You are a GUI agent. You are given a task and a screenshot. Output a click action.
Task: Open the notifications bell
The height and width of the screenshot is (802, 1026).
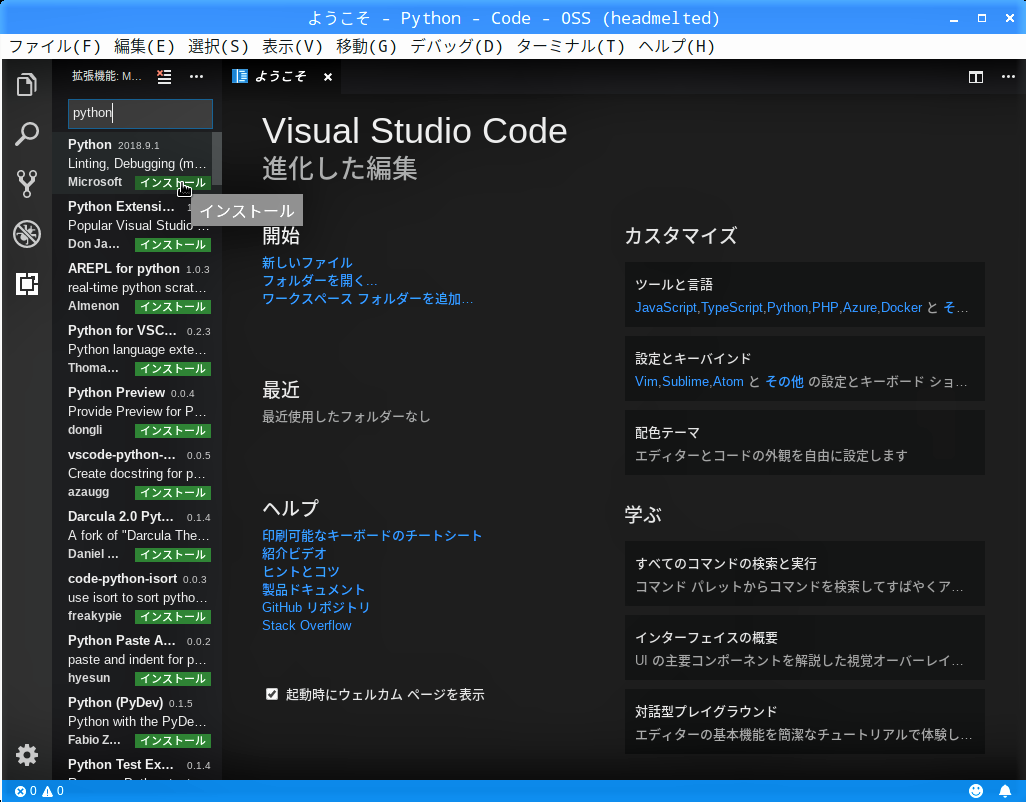coord(1005,791)
